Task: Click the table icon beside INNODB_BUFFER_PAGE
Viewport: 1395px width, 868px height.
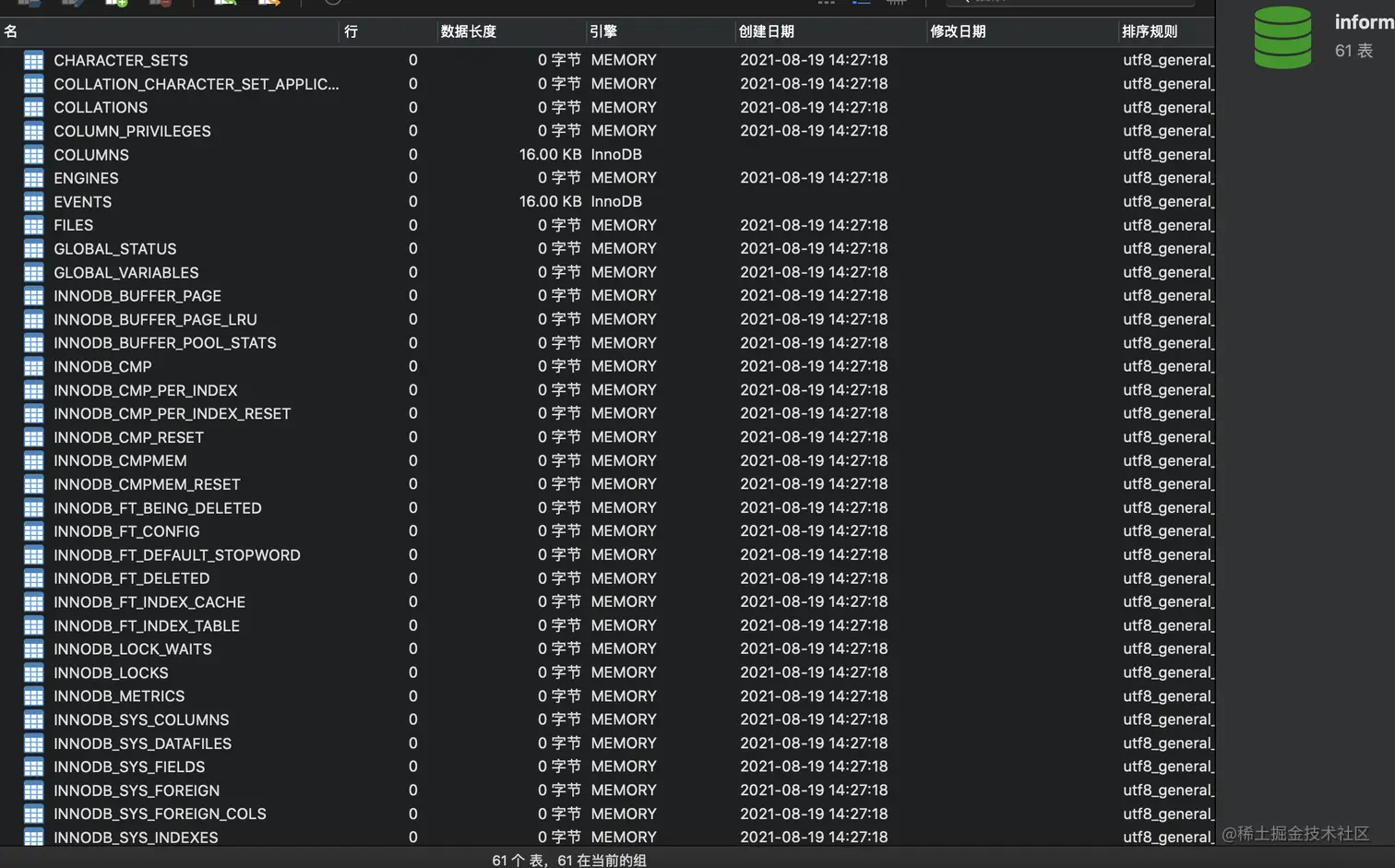Action: [33, 296]
